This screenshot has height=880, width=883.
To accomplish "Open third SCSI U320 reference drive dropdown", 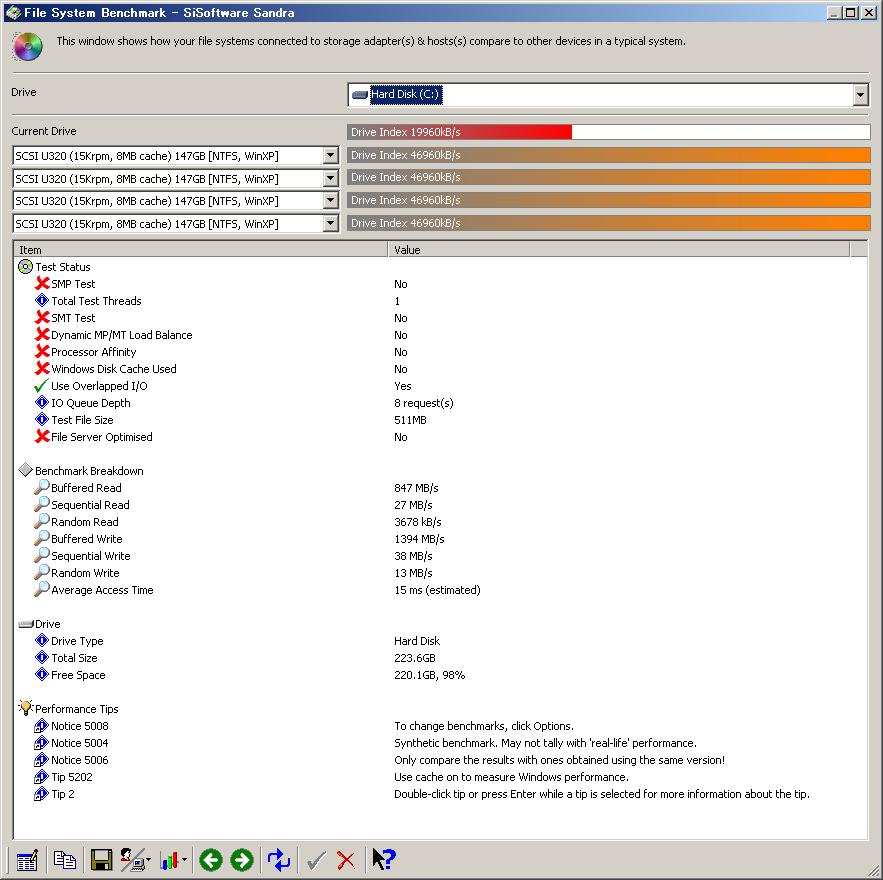I will pos(331,201).
